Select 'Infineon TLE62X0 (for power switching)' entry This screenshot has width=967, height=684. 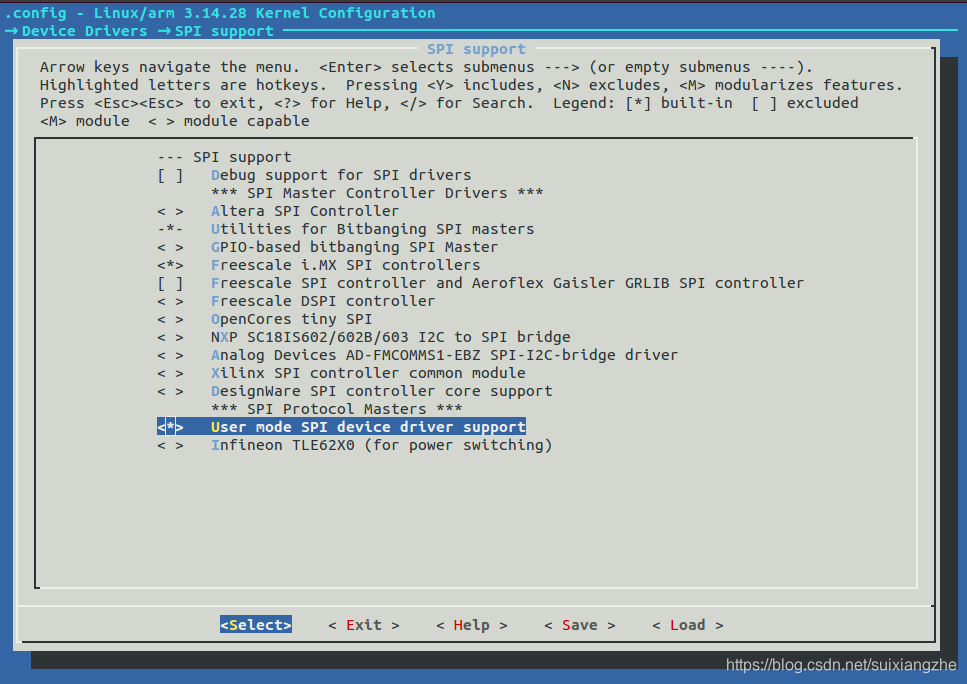[381, 445]
